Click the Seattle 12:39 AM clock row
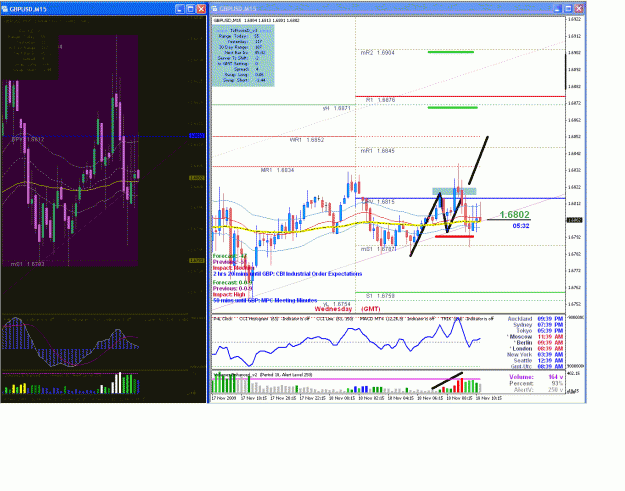 [538, 361]
